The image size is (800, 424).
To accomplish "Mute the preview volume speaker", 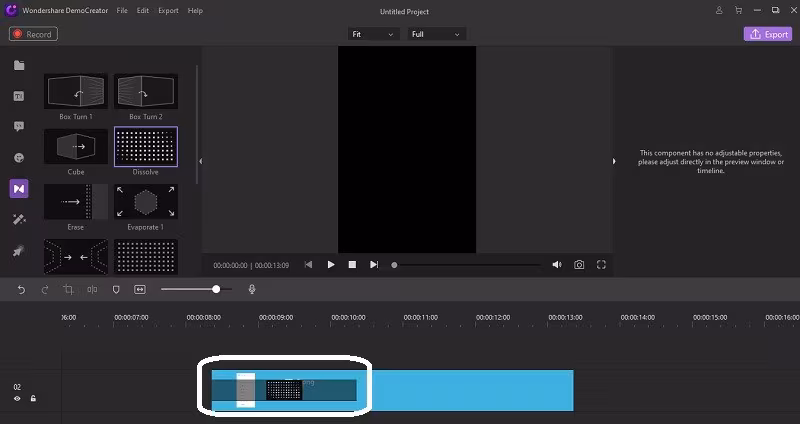I will (557, 265).
